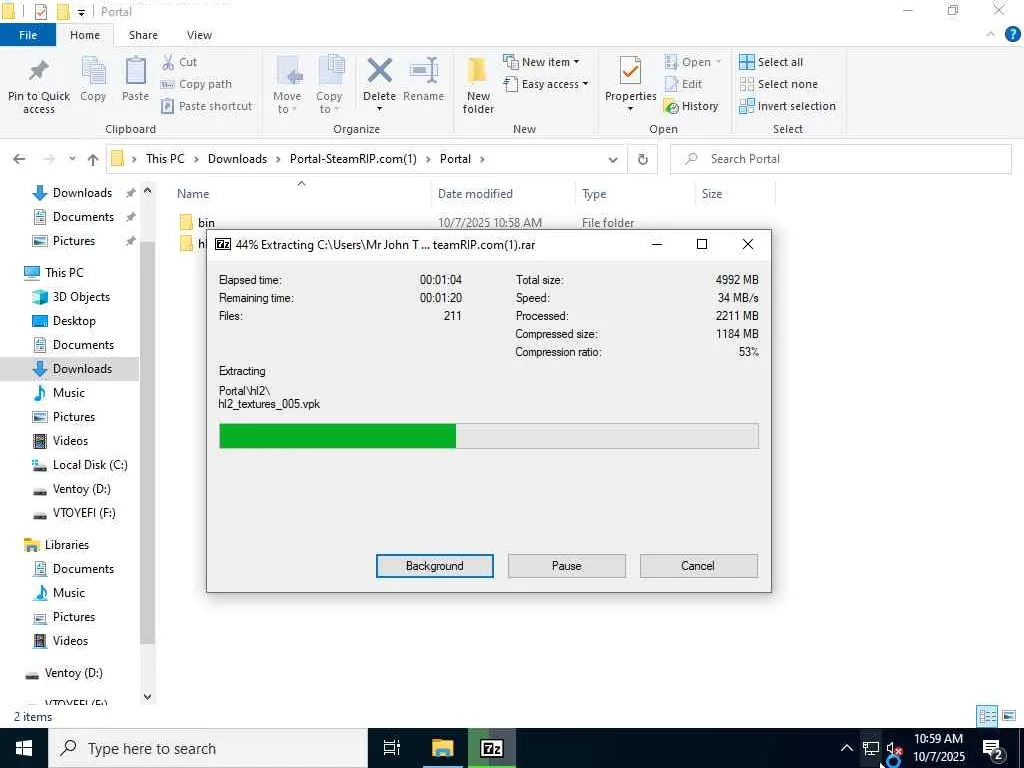
Task: Click Downloads in the address breadcrumb
Action: 237,159
